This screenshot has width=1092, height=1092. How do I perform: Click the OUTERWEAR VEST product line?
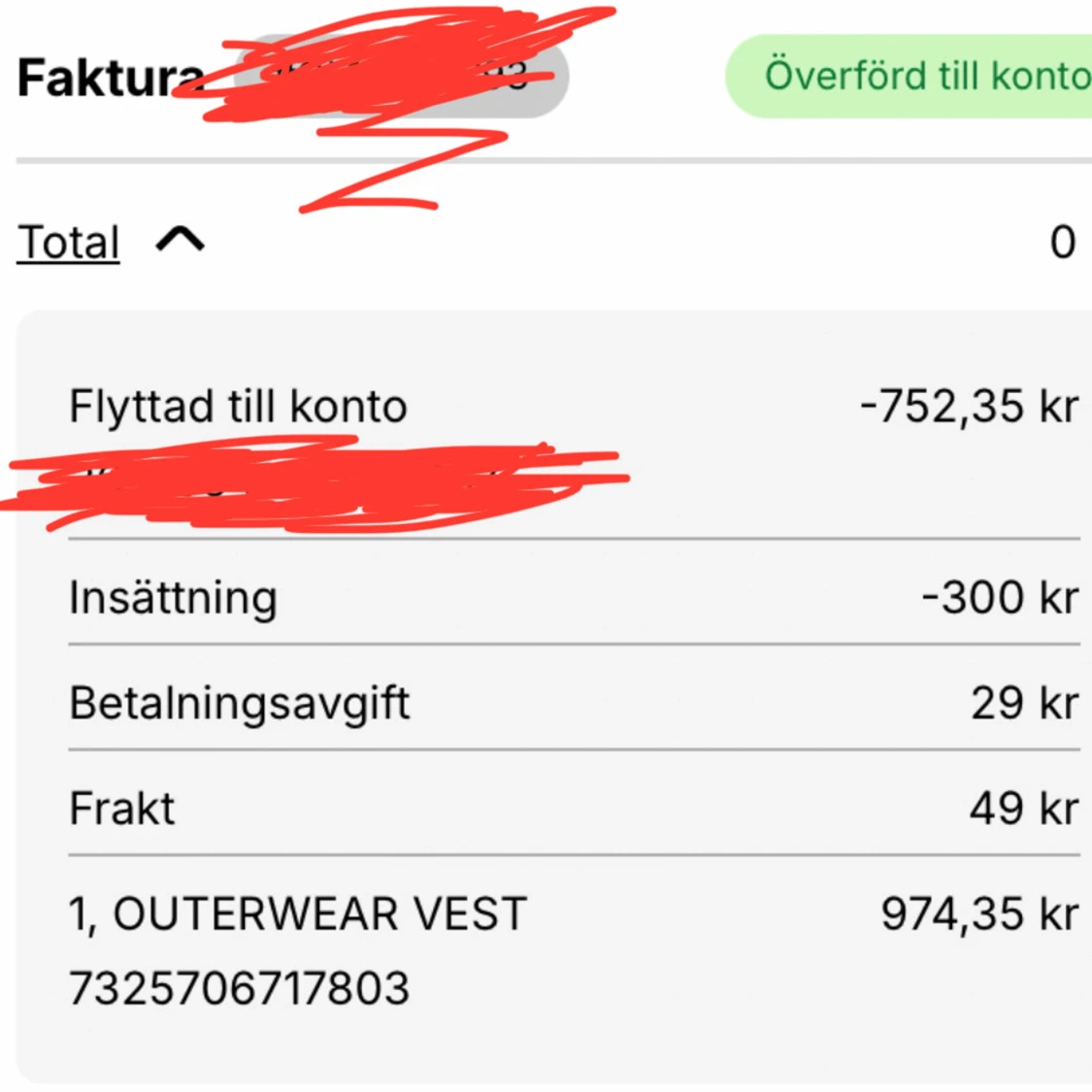(x=296, y=912)
